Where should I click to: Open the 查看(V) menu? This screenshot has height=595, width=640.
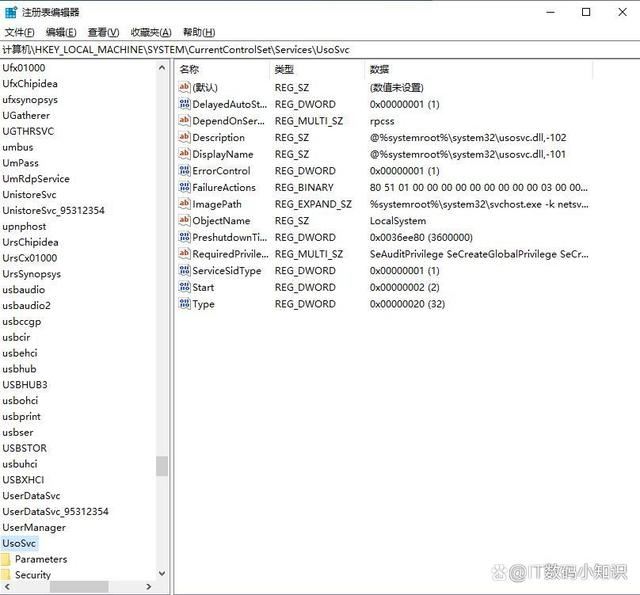point(104,32)
